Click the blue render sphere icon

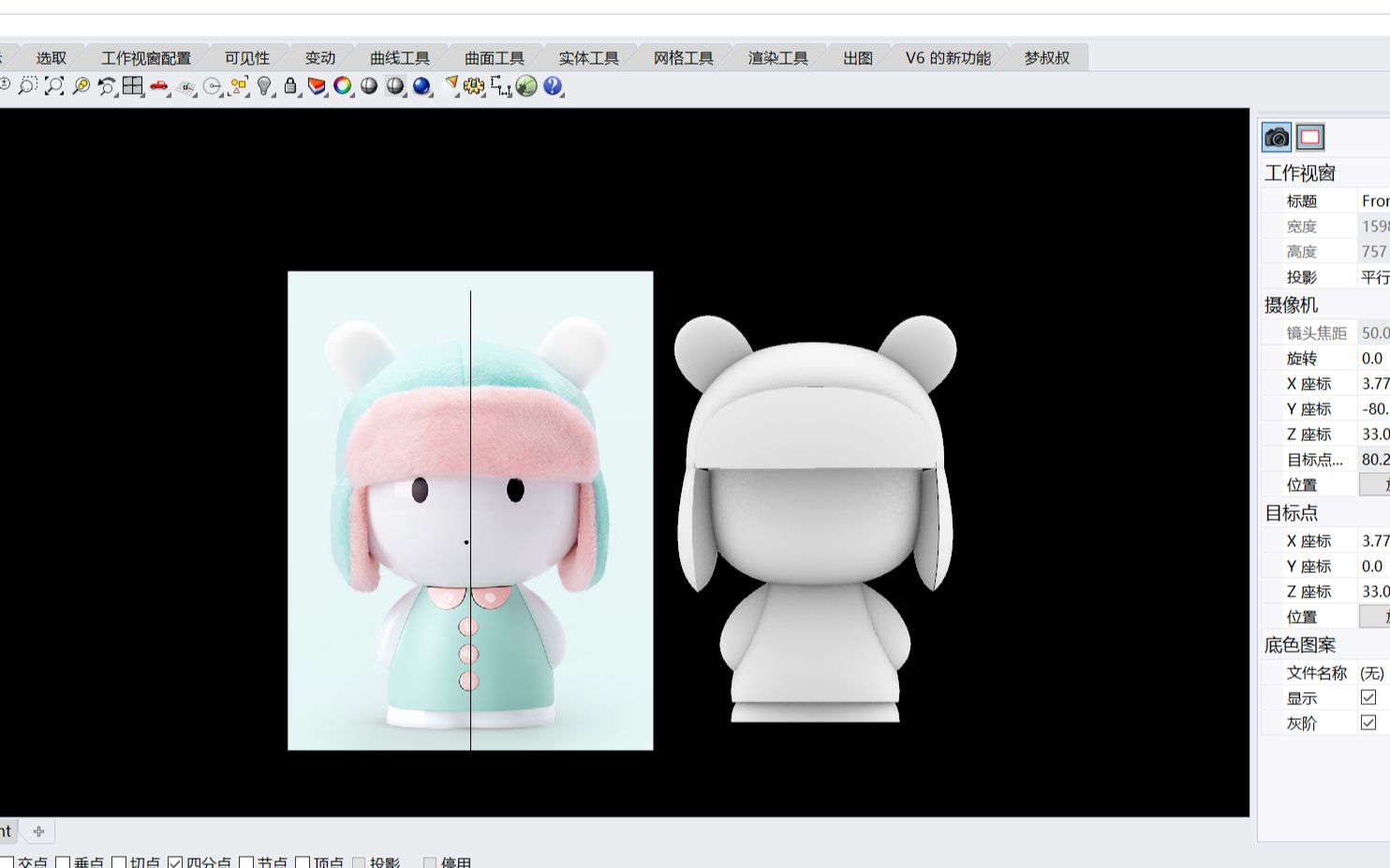click(421, 86)
